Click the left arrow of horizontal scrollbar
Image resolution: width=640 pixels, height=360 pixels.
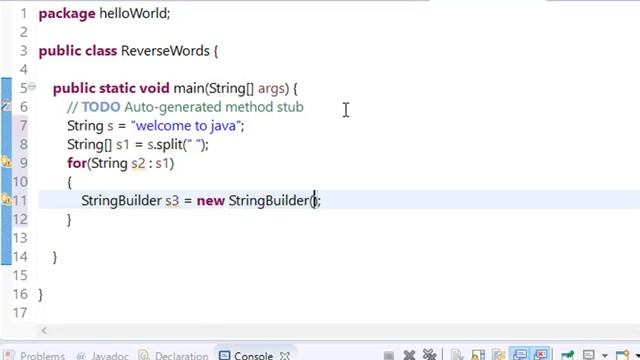tap(44, 330)
